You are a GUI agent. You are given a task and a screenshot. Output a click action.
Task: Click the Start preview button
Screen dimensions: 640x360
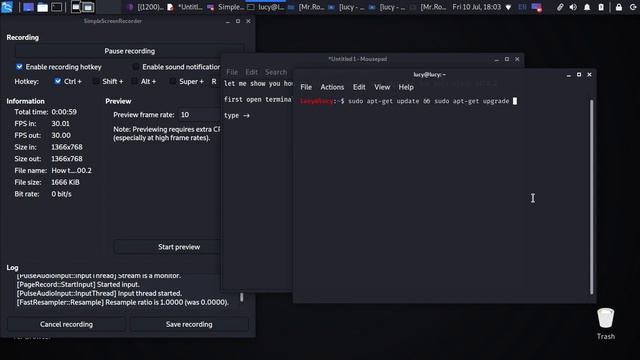point(167,247)
